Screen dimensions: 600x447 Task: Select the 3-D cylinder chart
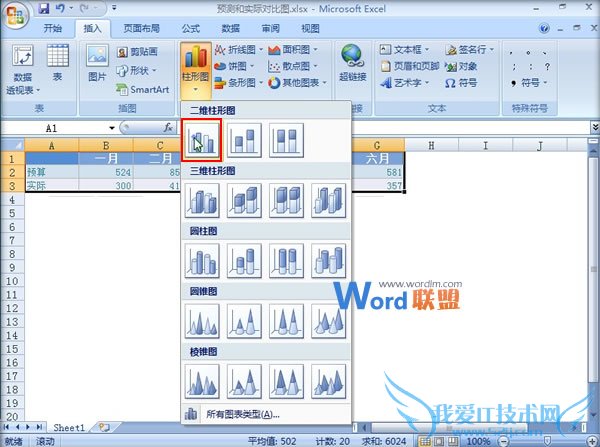click(328, 261)
